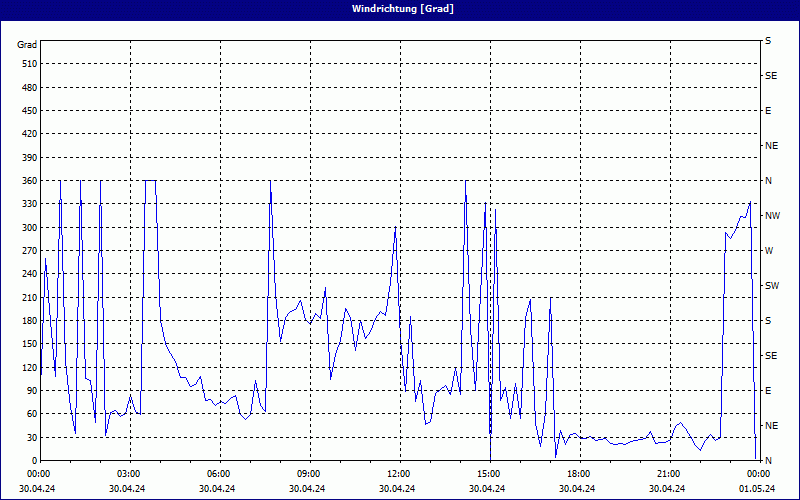Select the 18:00 time label on x-axis

(579, 473)
